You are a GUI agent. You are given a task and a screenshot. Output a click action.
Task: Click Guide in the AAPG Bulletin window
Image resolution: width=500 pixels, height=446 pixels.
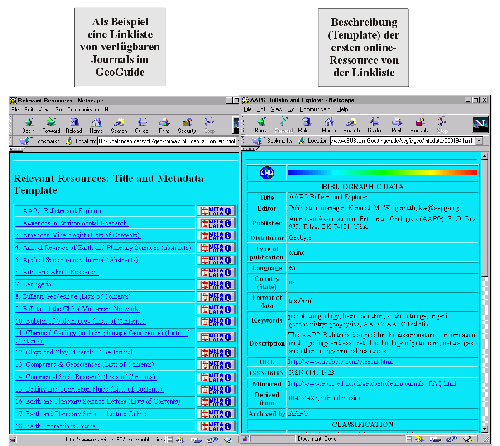tap(374, 125)
